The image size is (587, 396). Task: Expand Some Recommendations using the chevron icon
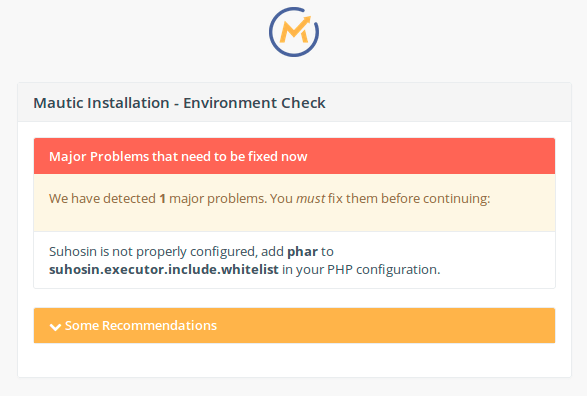(55, 327)
